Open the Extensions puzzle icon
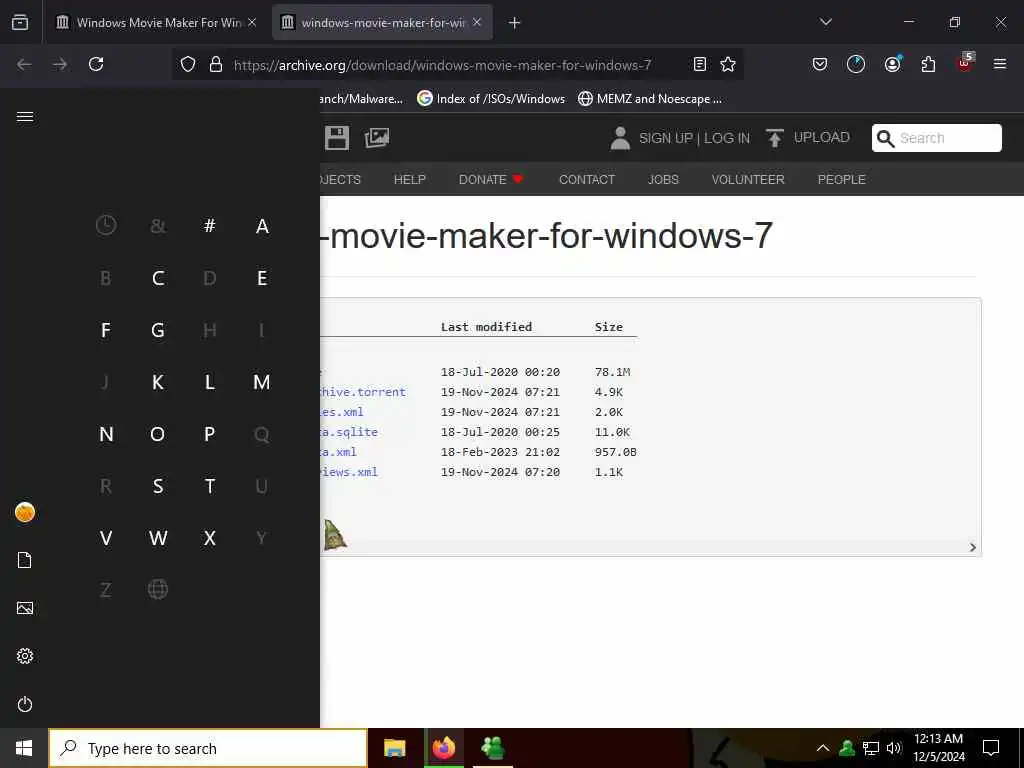The image size is (1024, 768). pos(928,64)
